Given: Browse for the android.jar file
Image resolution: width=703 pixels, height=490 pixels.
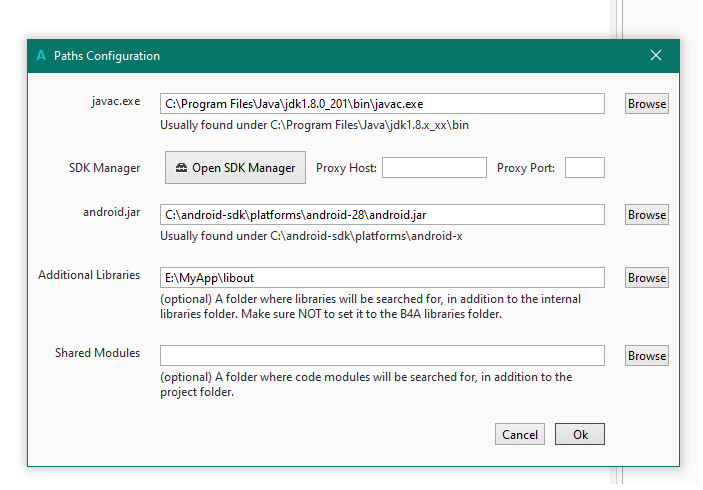Looking at the screenshot, I should click(647, 214).
